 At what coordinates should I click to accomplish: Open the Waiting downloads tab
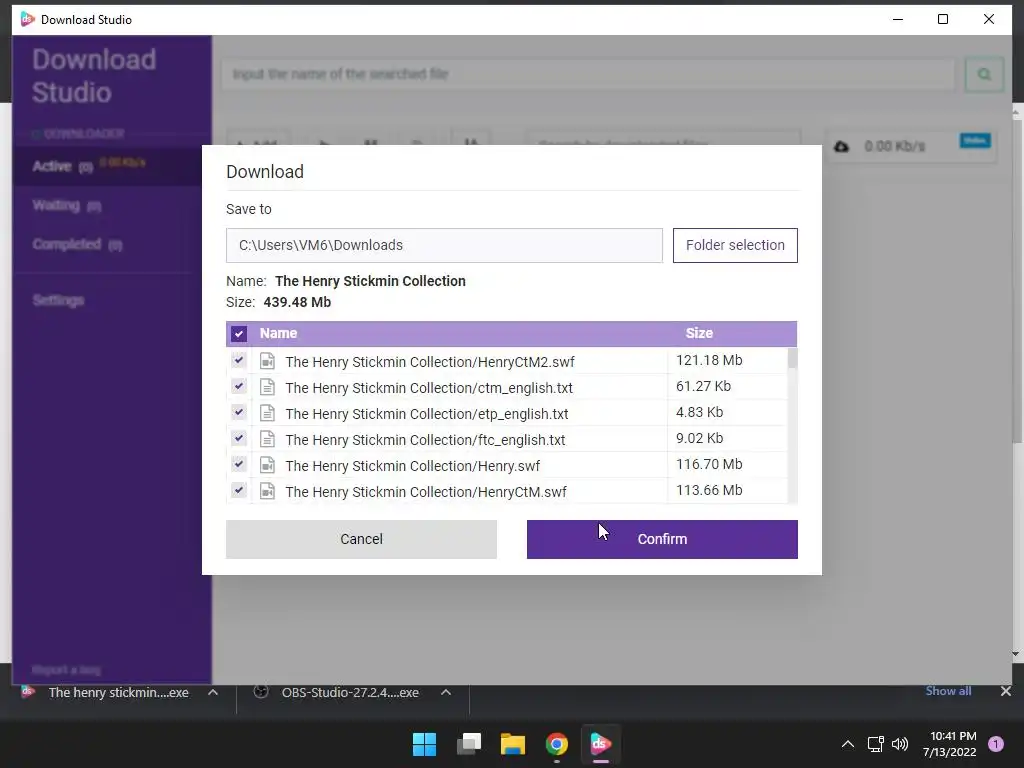67,206
